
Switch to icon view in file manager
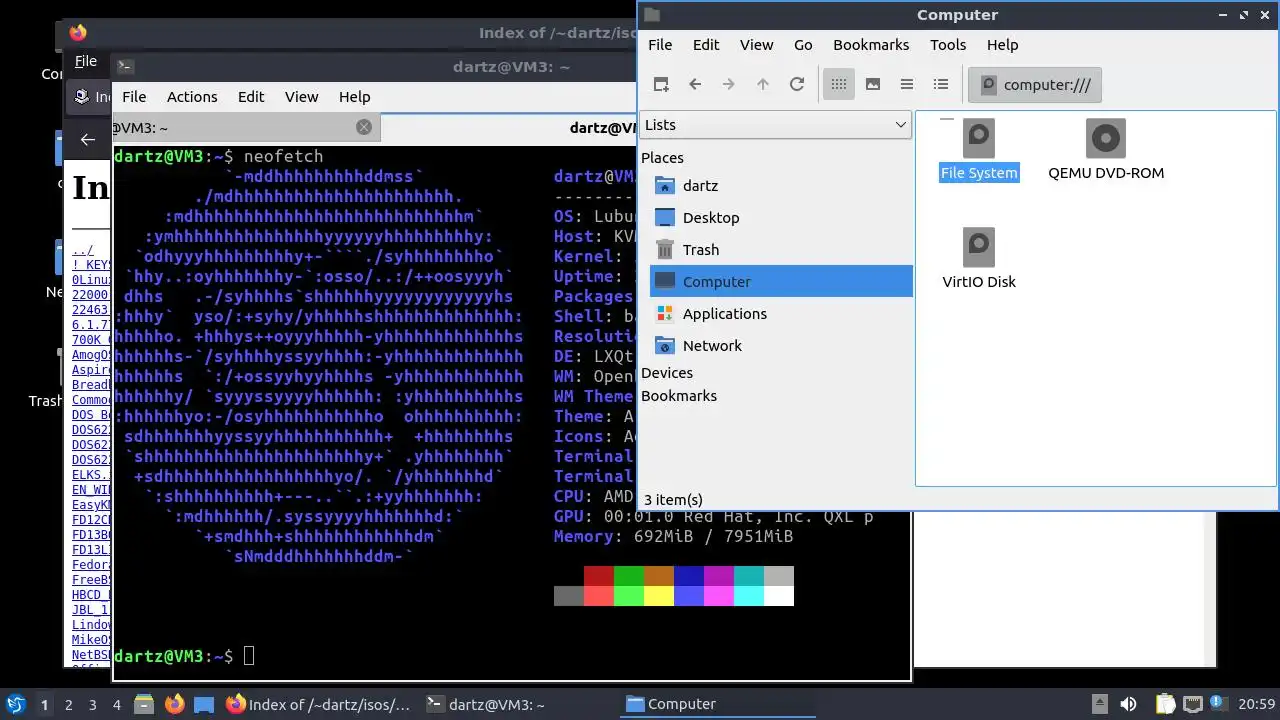pos(839,84)
